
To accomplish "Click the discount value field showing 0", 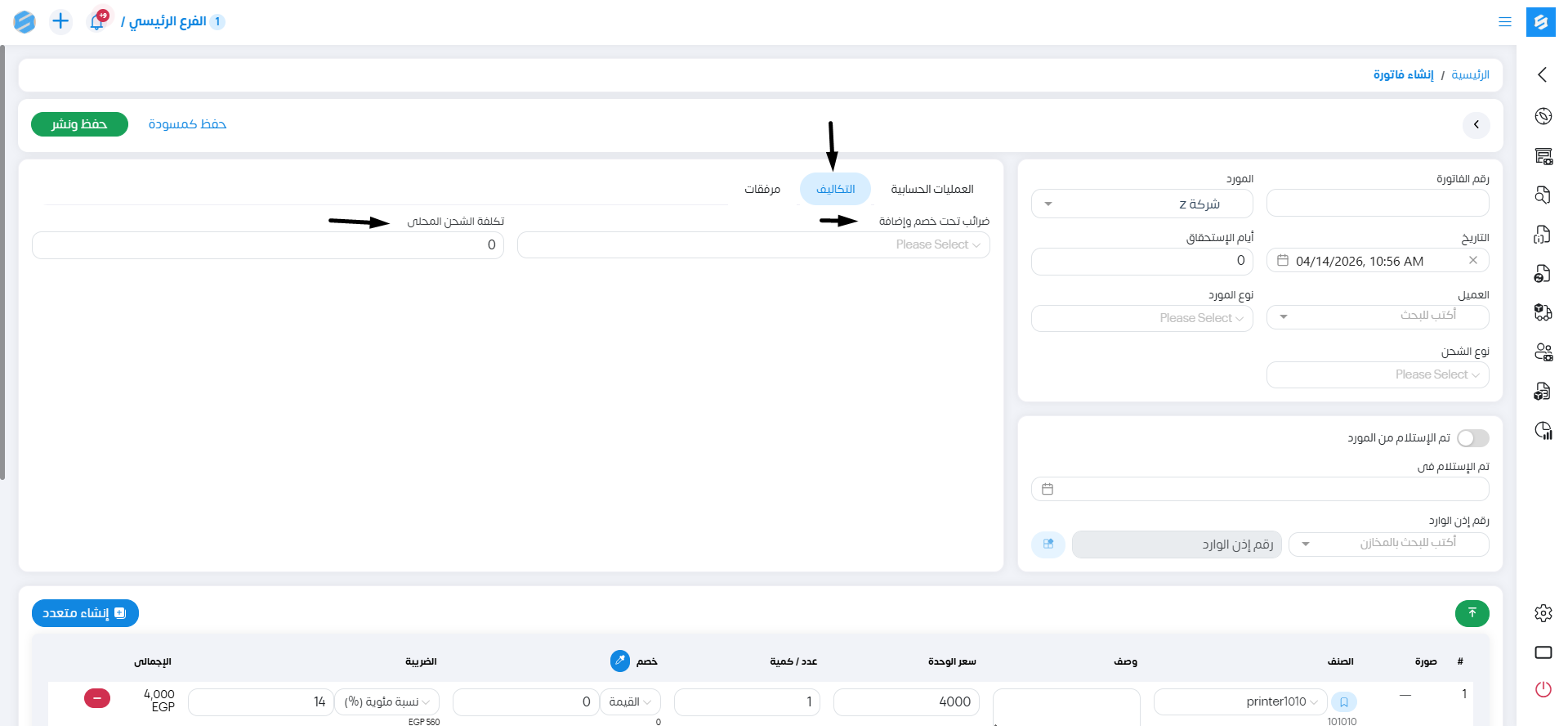I will pos(525,701).
